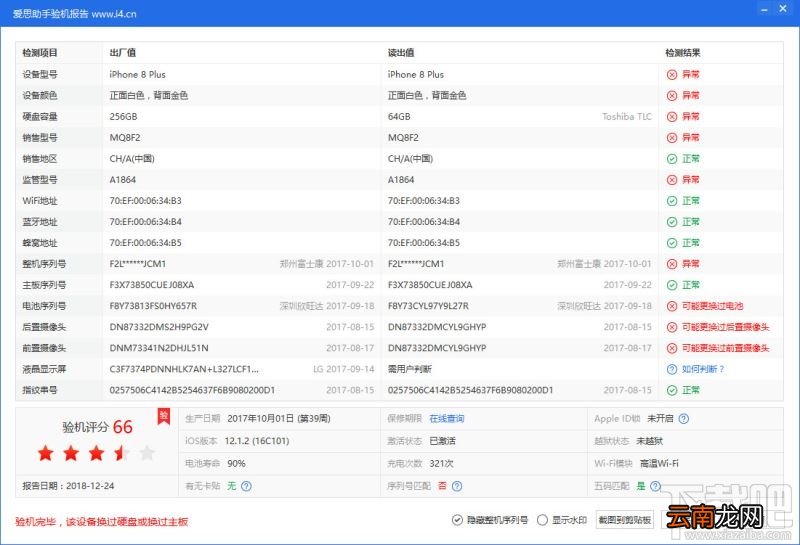
Task: Click the abnormal status icon for 设备颜色 row
Action: point(672,95)
